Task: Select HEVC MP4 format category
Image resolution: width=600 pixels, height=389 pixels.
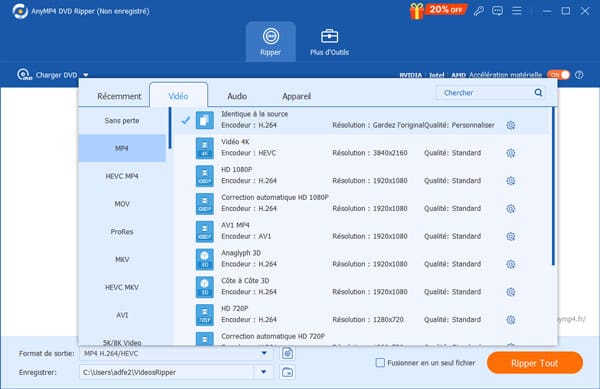Action: pyautogui.click(x=122, y=176)
